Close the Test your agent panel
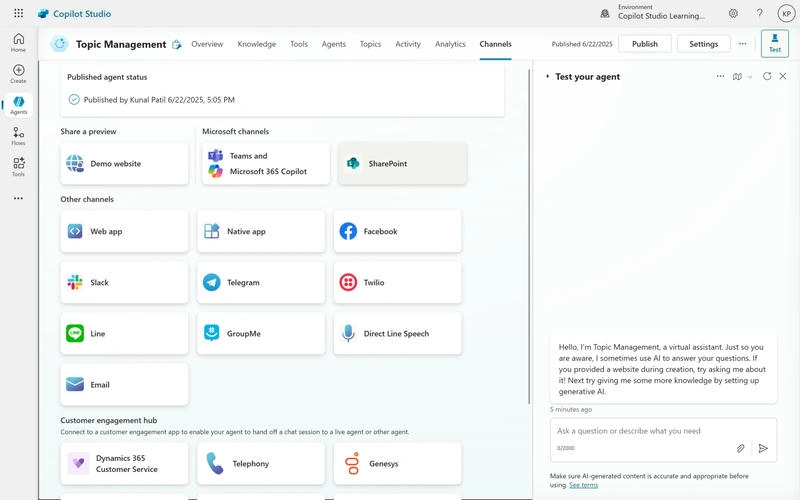The height and width of the screenshot is (500, 800). (783, 76)
